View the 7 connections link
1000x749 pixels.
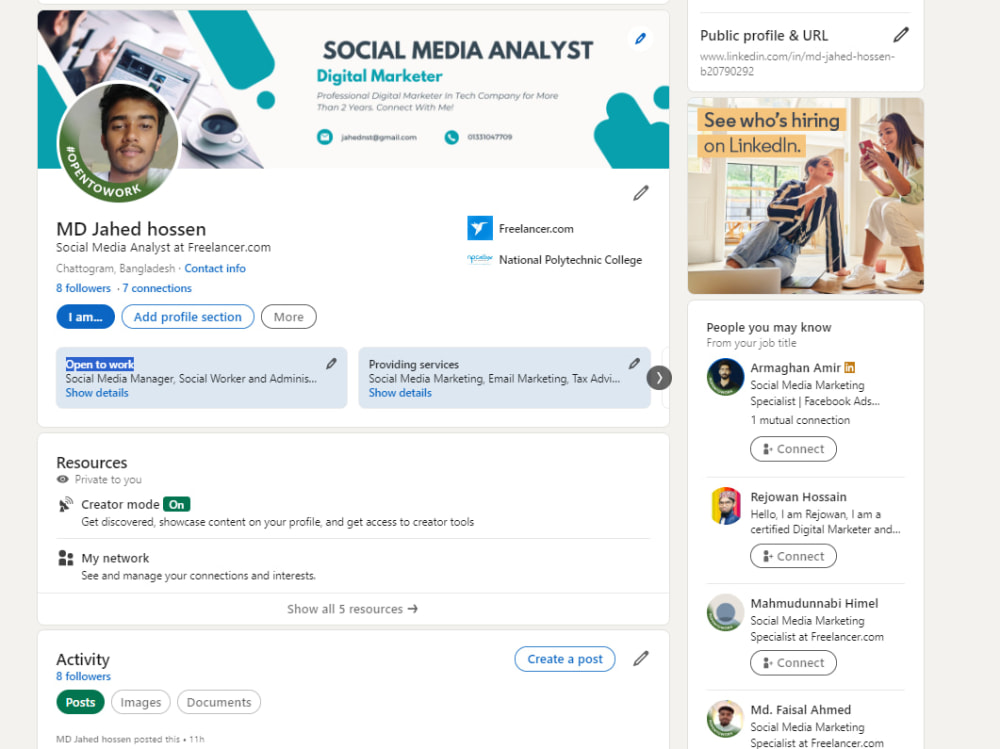click(157, 288)
